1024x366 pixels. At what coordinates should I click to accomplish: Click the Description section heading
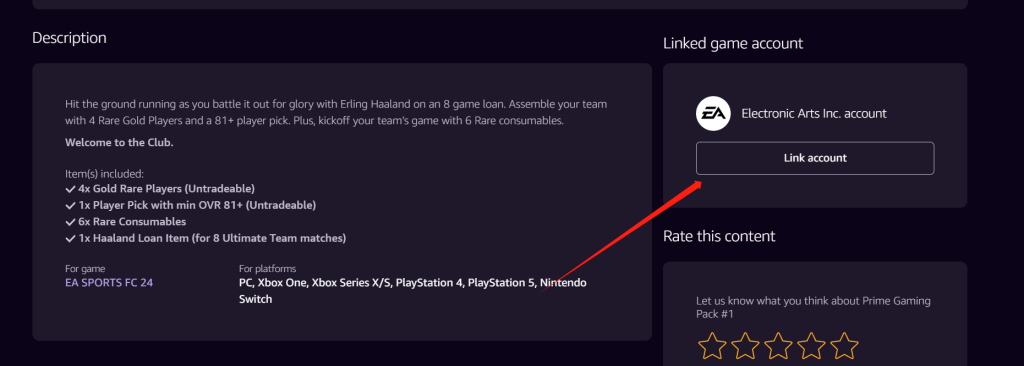pyautogui.click(x=69, y=38)
